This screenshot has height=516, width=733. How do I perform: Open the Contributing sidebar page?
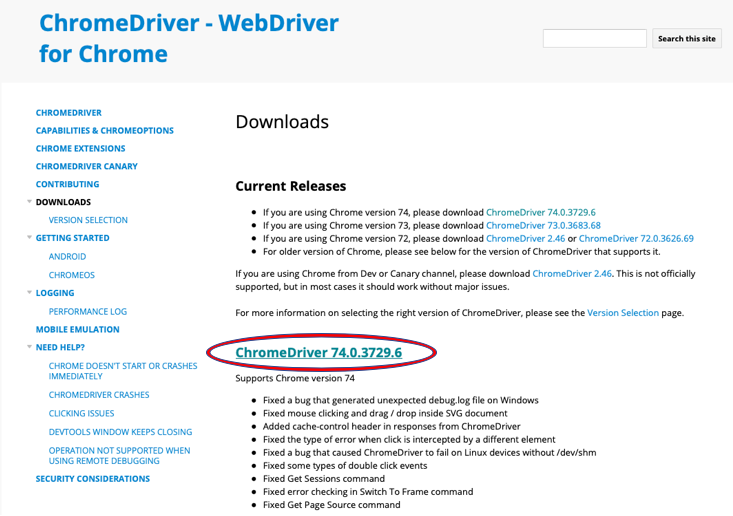[x=67, y=184]
